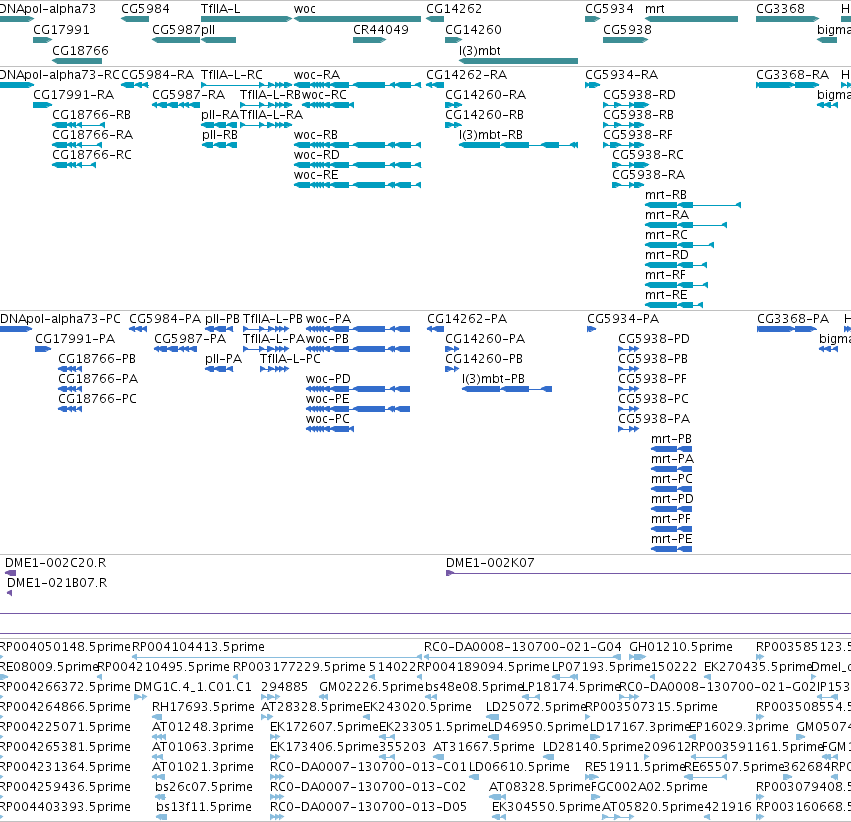Select the AT31667.5prime EST label
Screen dimensions: 851x822
click(x=484, y=747)
